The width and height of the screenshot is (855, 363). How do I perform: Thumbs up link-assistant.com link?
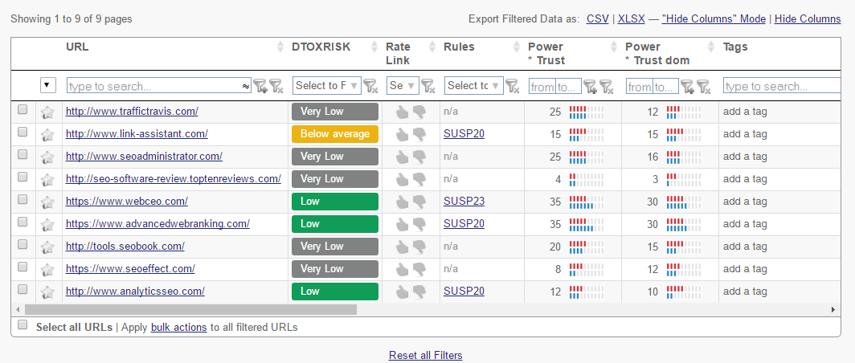(402, 134)
